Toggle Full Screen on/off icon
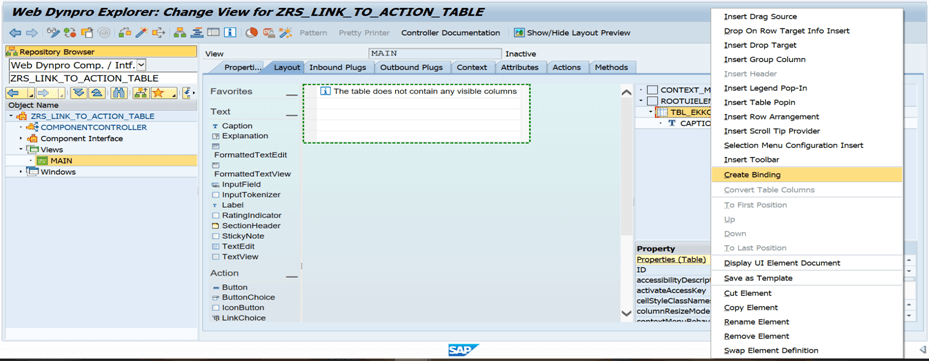929x364 pixels. 213,33
